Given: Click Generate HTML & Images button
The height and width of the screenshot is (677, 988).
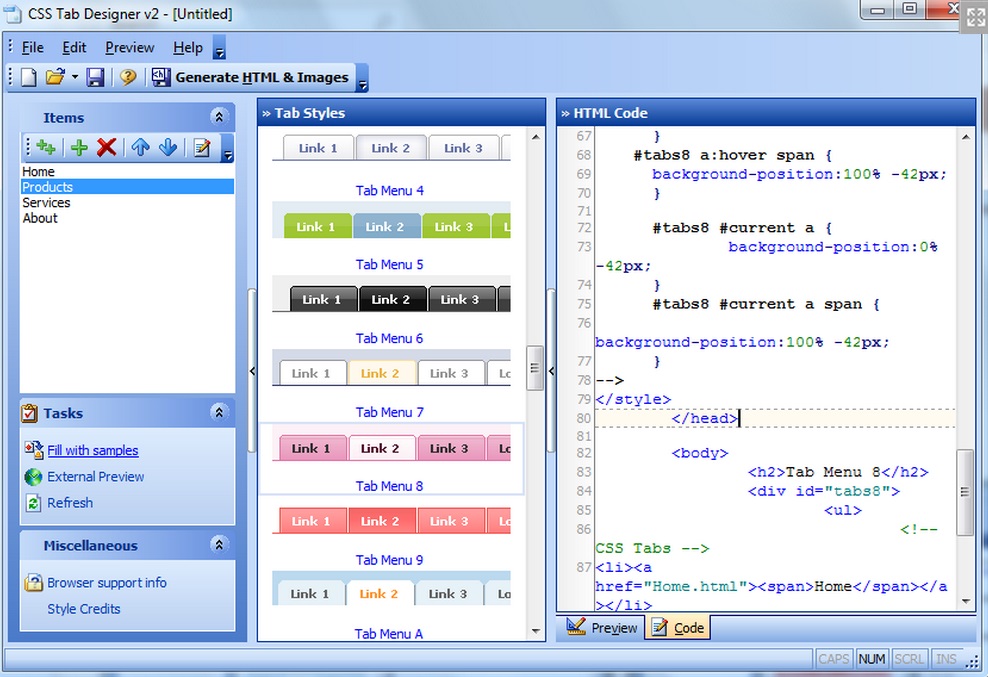Looking at the screenshot, I should [x=250, y=77].
